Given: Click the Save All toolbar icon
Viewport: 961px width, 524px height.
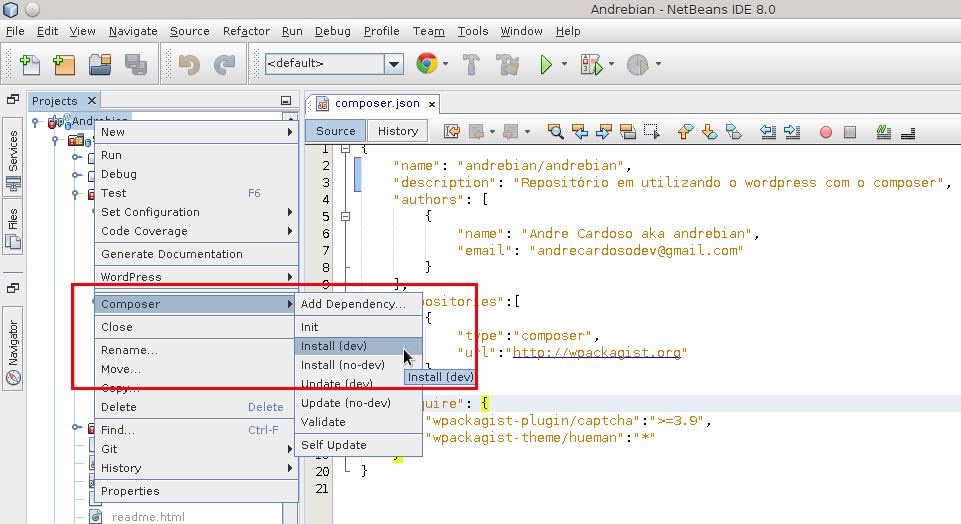Looking at the screenshot, I should pos(135,64).
